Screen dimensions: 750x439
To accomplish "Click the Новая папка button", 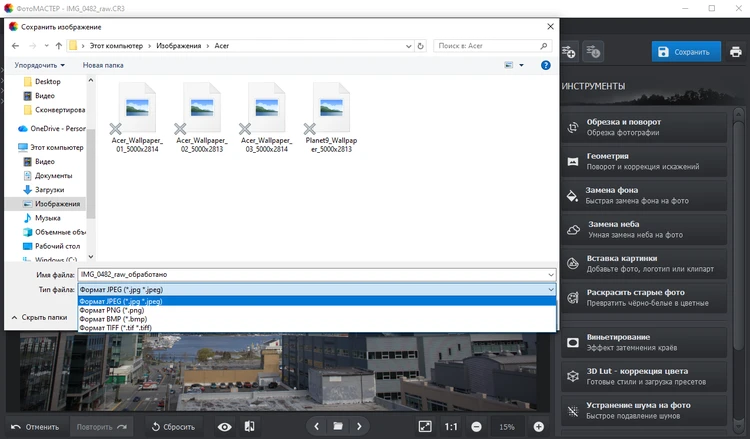I will click(x=104, y=65).
